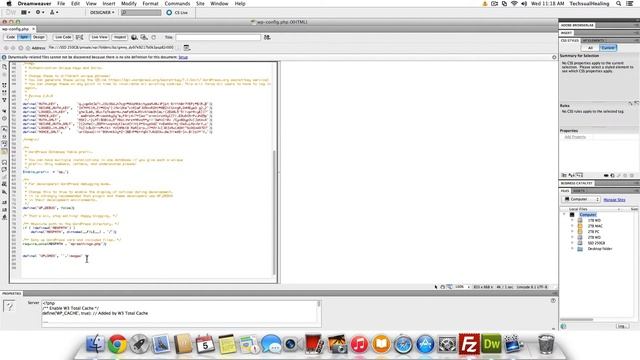The height and width of the screenshot is (360, 640).
Task: Open the DESIGNER workspace switcher
Action: coord(102,13)
